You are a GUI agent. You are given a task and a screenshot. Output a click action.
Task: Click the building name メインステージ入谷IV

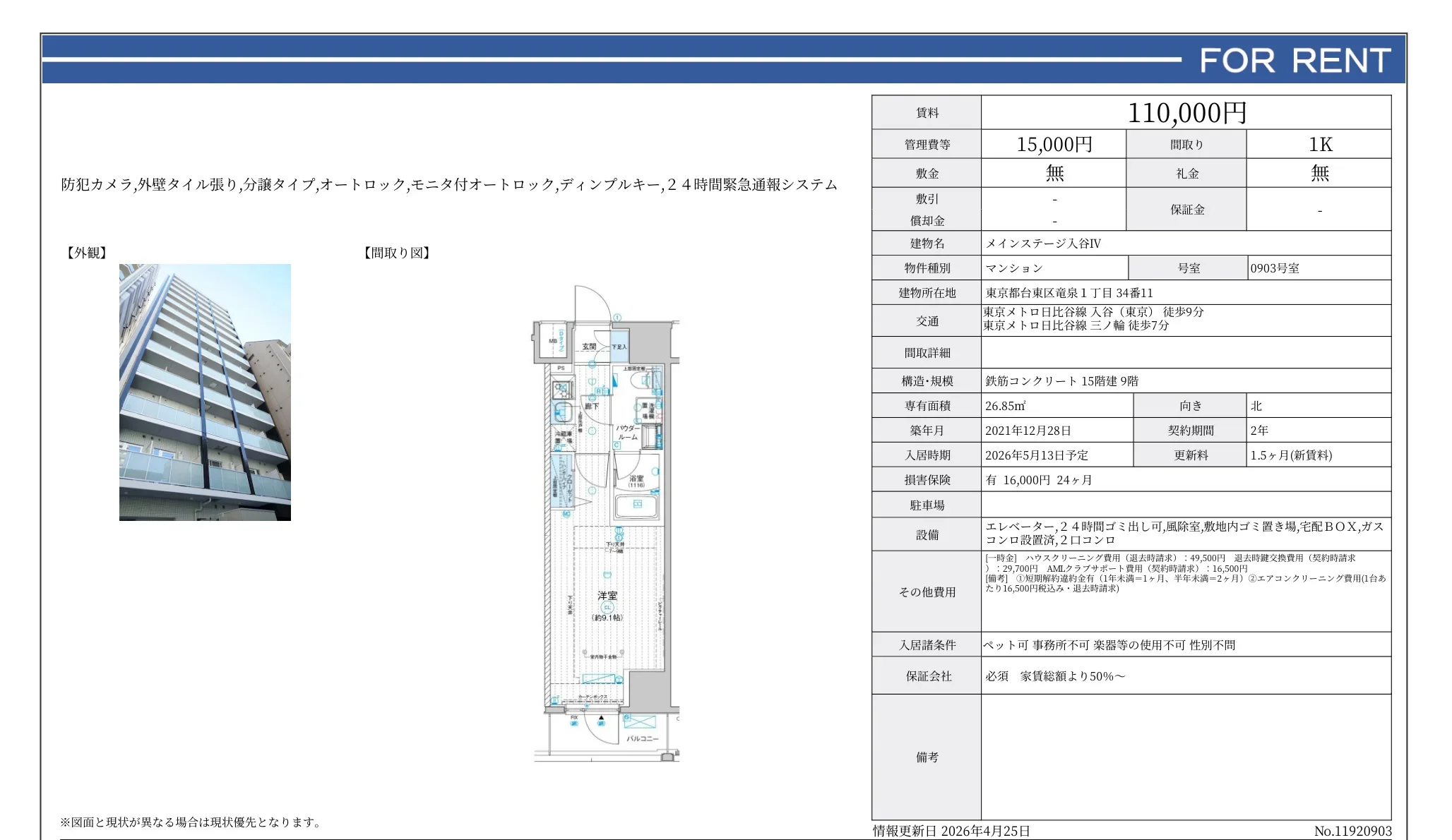click(x=1045, y=243)
